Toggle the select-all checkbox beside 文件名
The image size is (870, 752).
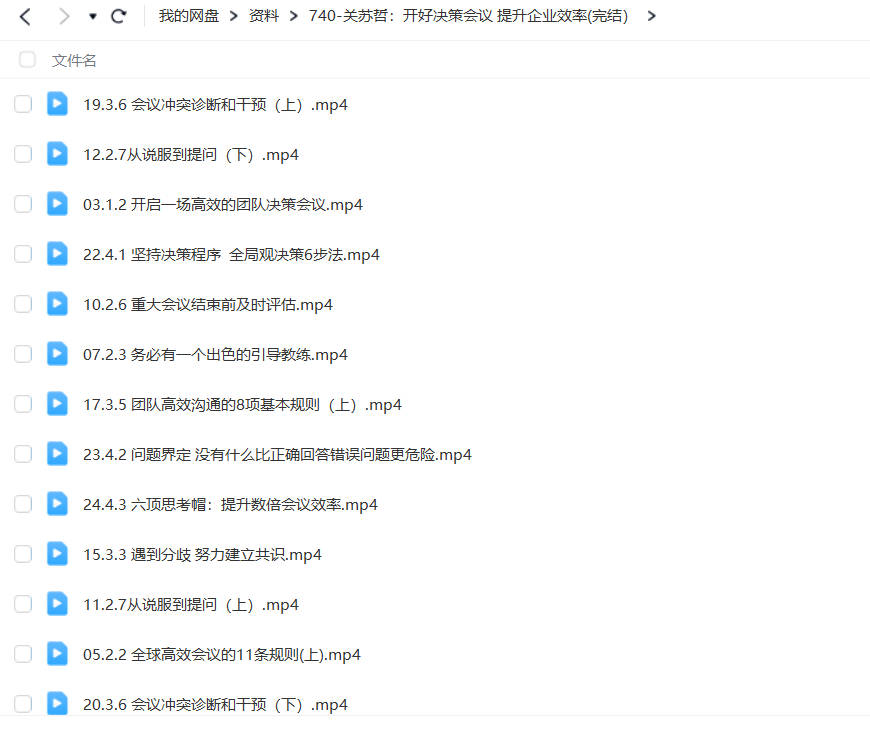[x=27, y=59]
